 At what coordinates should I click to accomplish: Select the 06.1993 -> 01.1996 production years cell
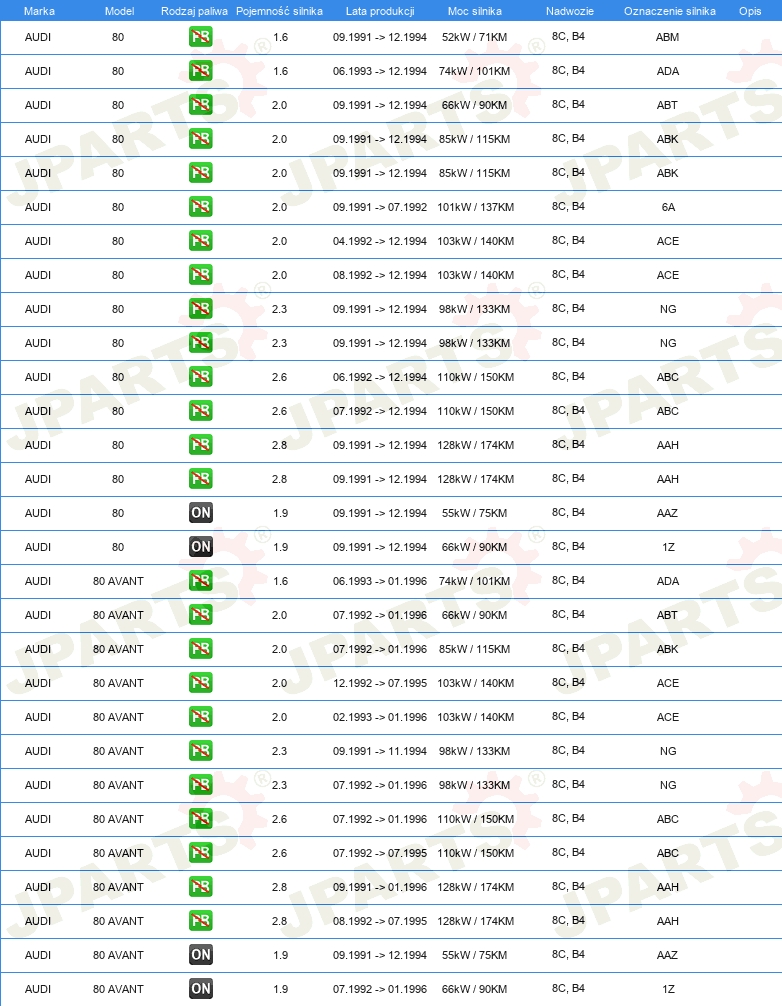point(380,581)
